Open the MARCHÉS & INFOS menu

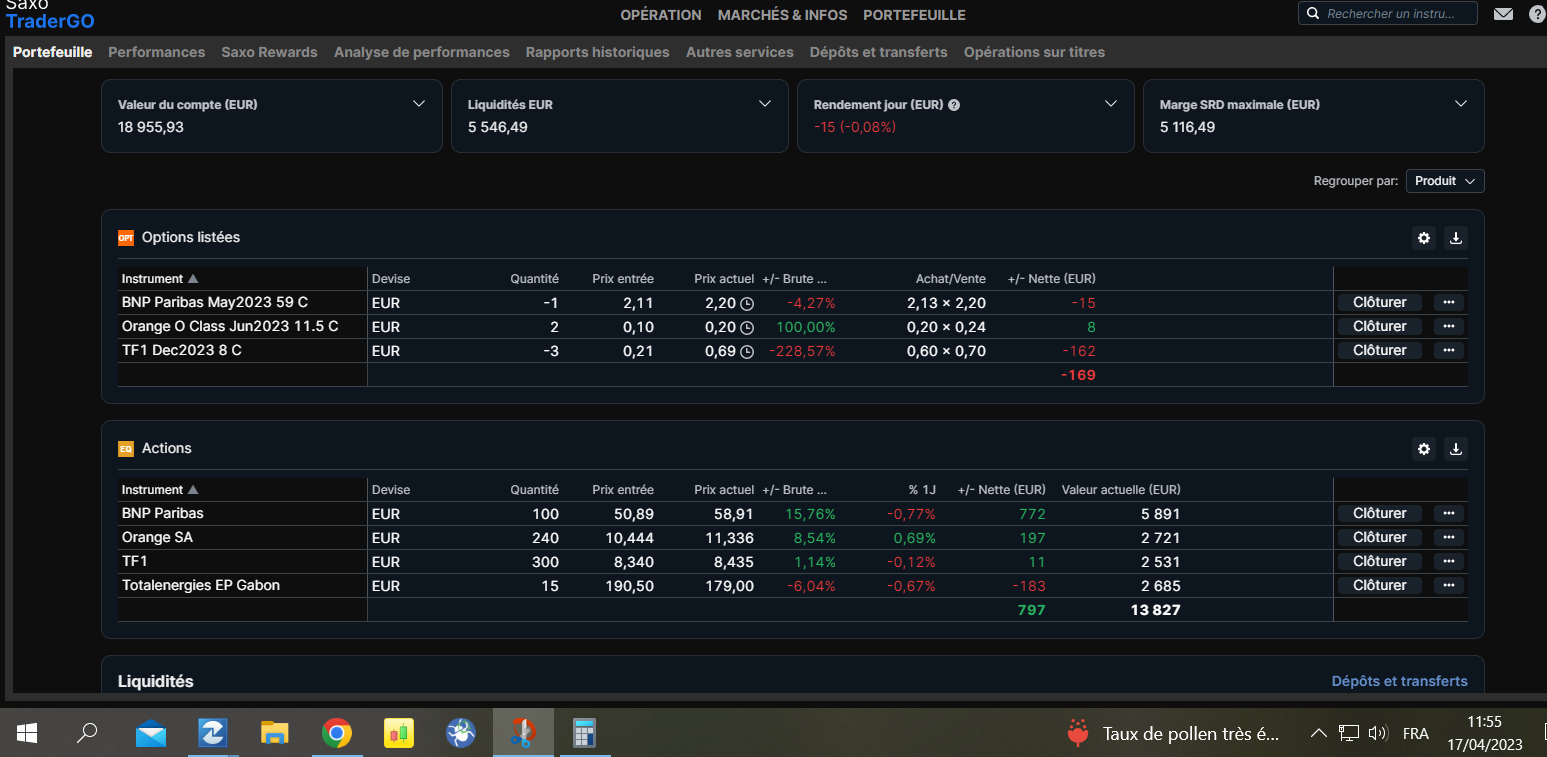(x=782, y=15)
